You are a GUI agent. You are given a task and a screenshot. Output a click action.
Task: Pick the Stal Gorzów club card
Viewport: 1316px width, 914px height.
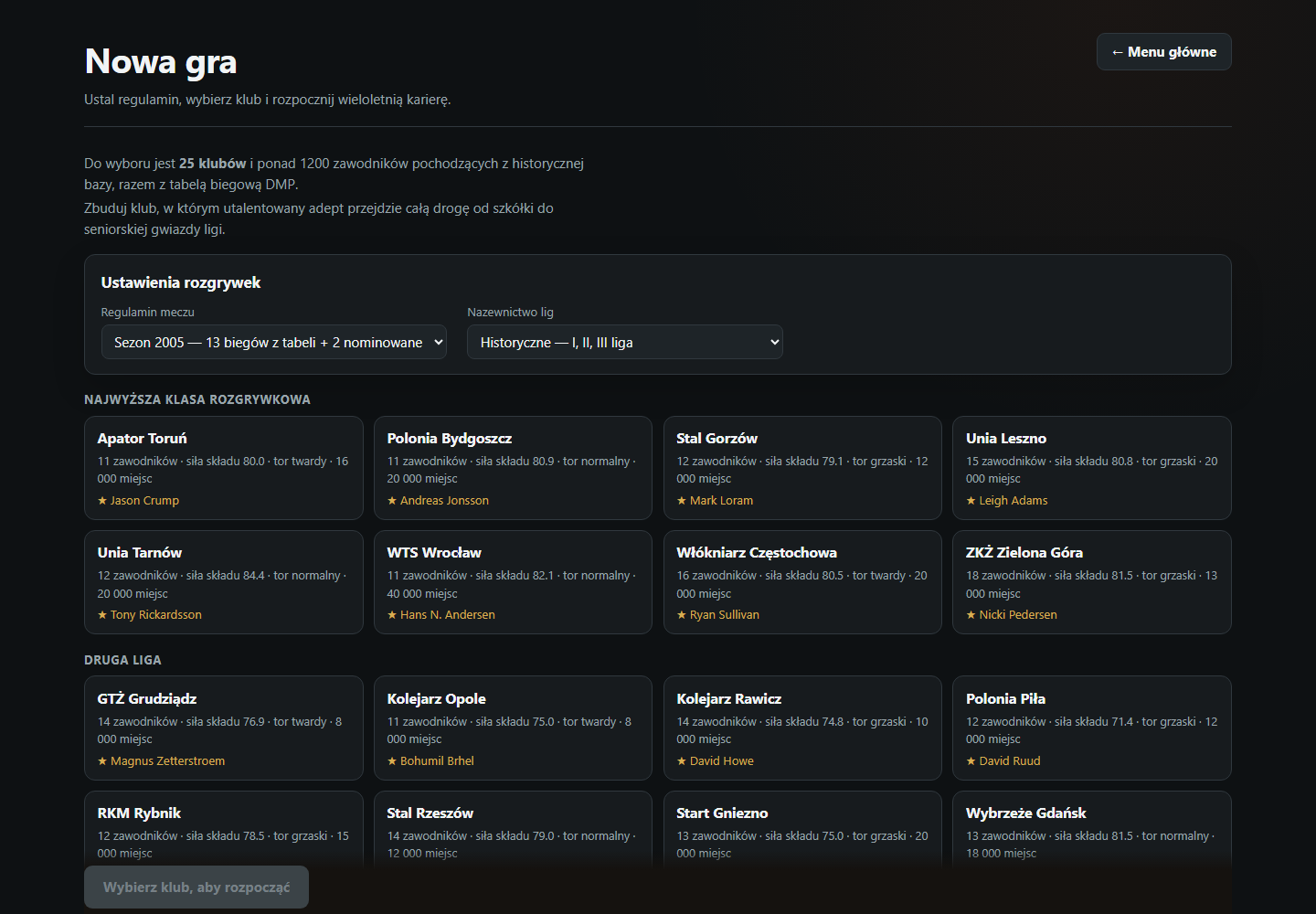point(802,468)
